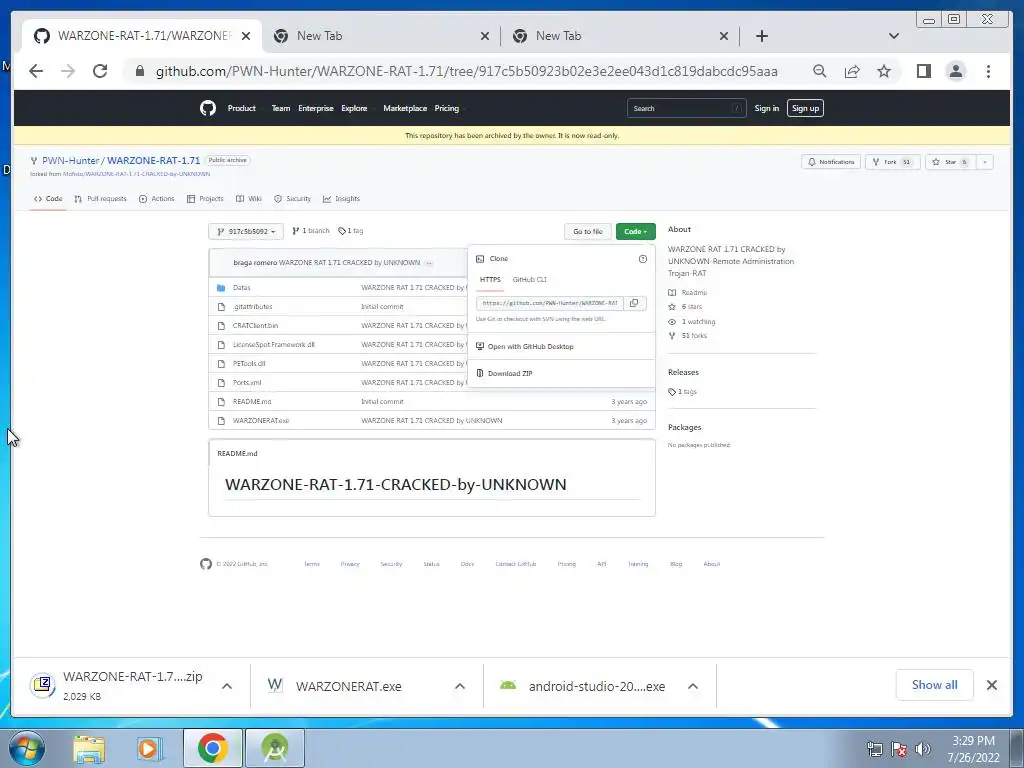Image resolution: width=1024 pixels, height=768 pixels.
Task: Expand android-studio download options
Action: [693, 686]
